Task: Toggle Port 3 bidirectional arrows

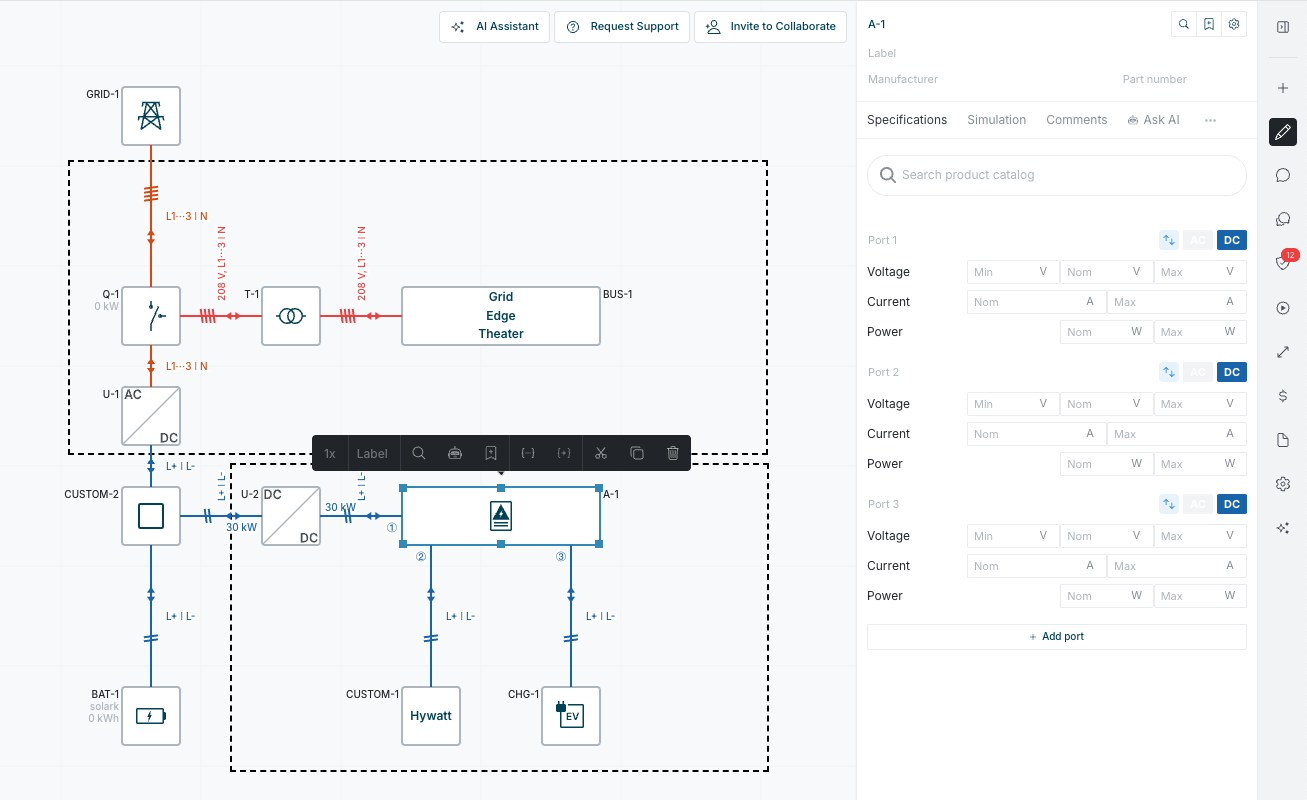Action: (1169, 504)
